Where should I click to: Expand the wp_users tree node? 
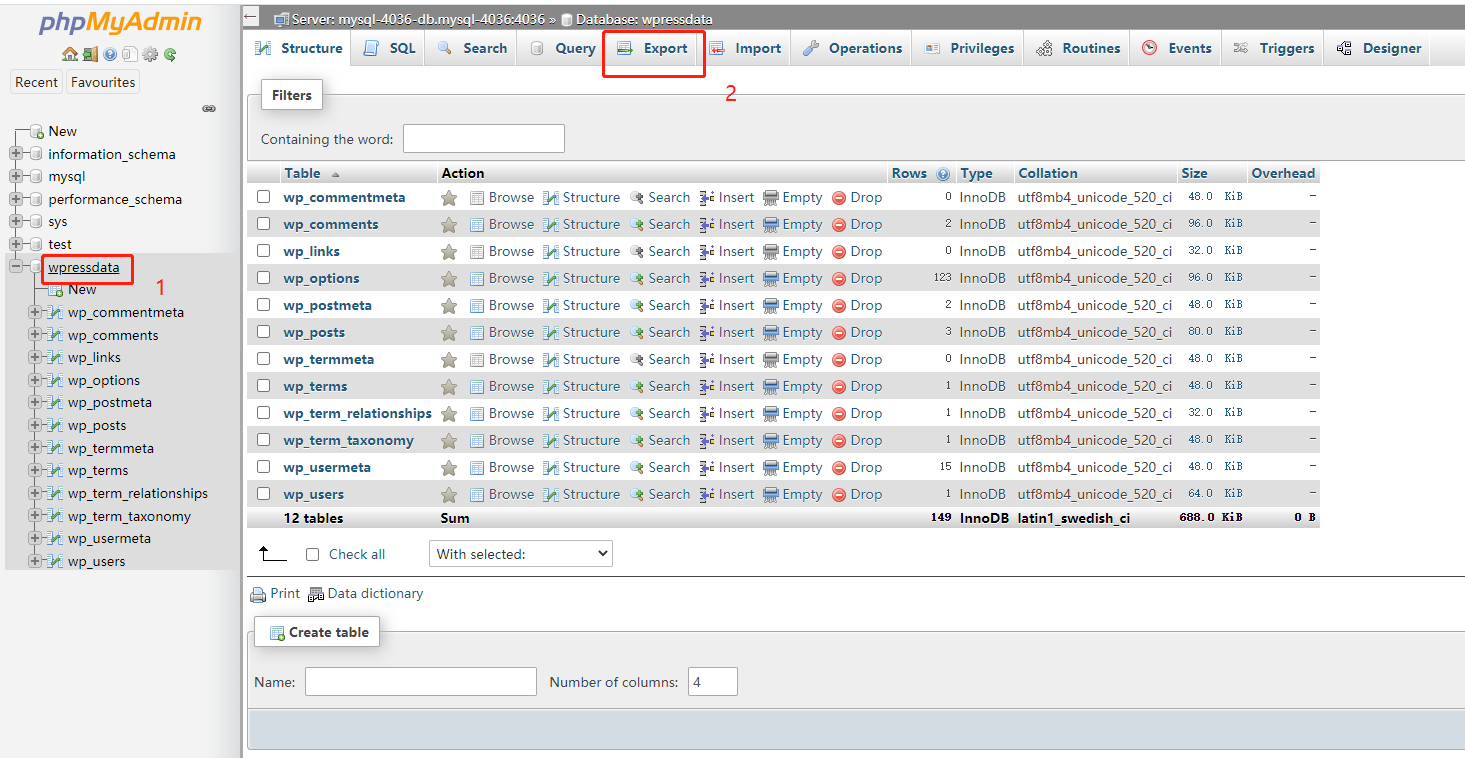click(34, 560)
